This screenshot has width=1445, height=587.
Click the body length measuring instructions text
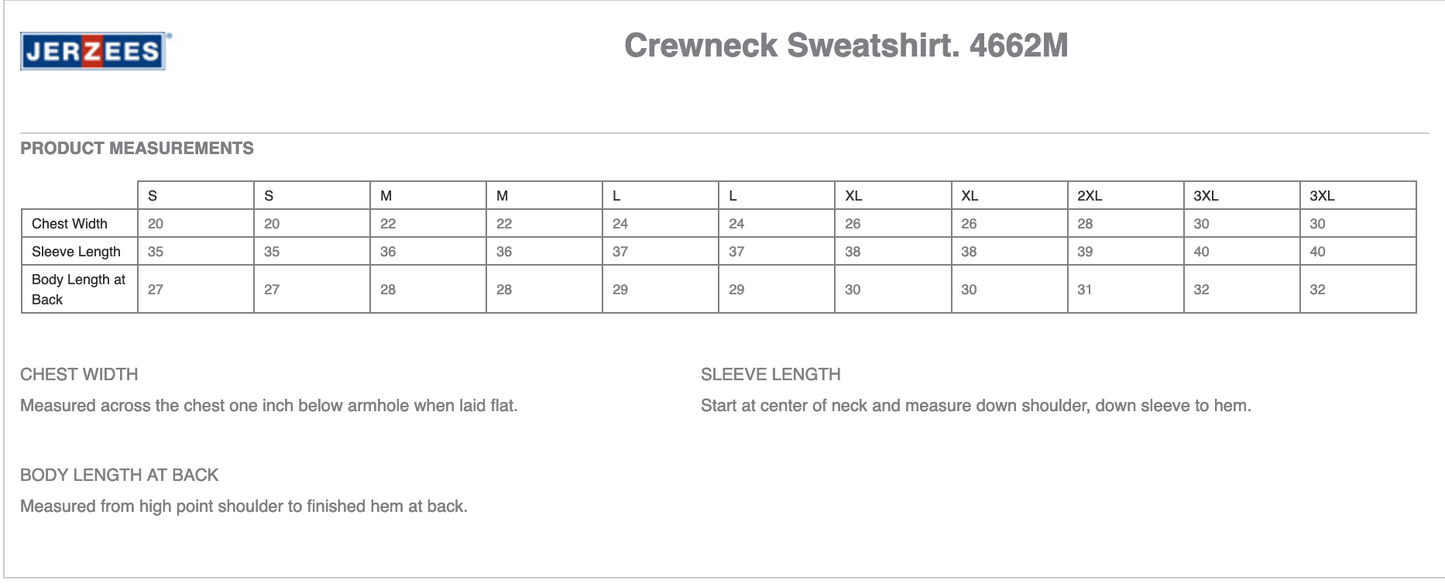pos(244,506)
